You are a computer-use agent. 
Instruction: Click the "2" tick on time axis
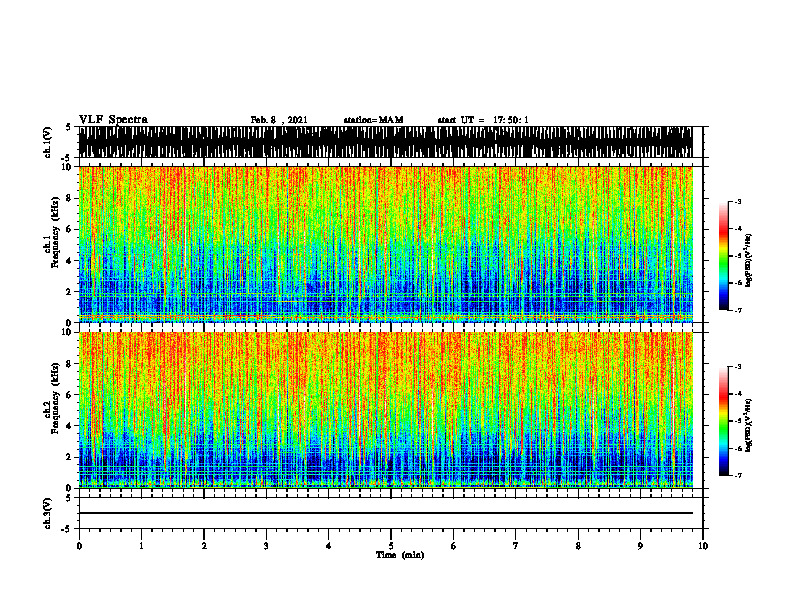tap(204, 546)
